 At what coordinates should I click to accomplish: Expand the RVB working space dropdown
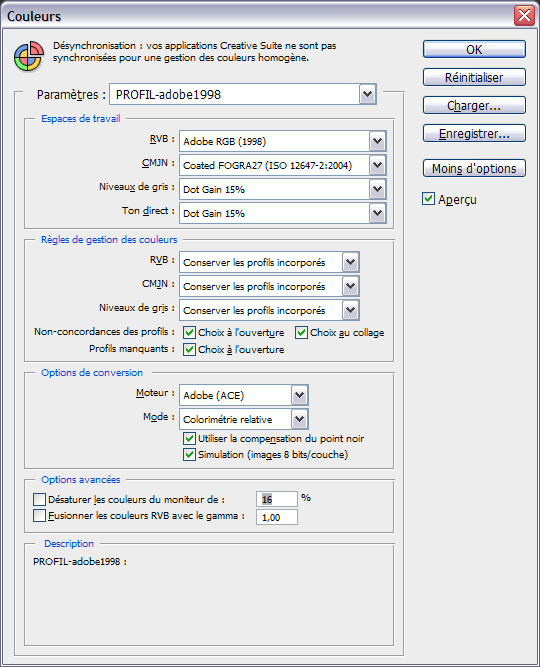click(283, 141)
